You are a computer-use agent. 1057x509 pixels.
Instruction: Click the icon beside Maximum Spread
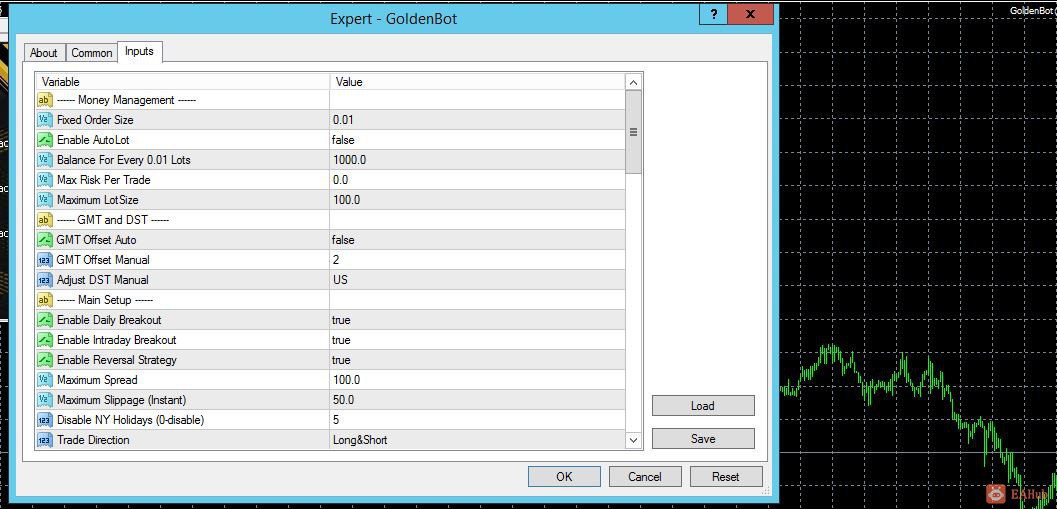click(x=44, y=380)
